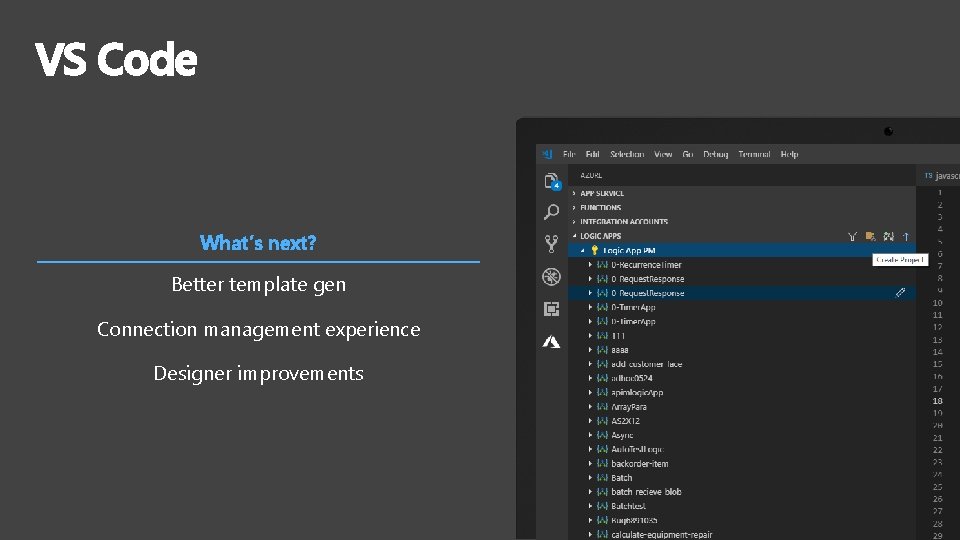
Task: Select the 'AutoTestLogic' logic app
Action: (637, 449)
